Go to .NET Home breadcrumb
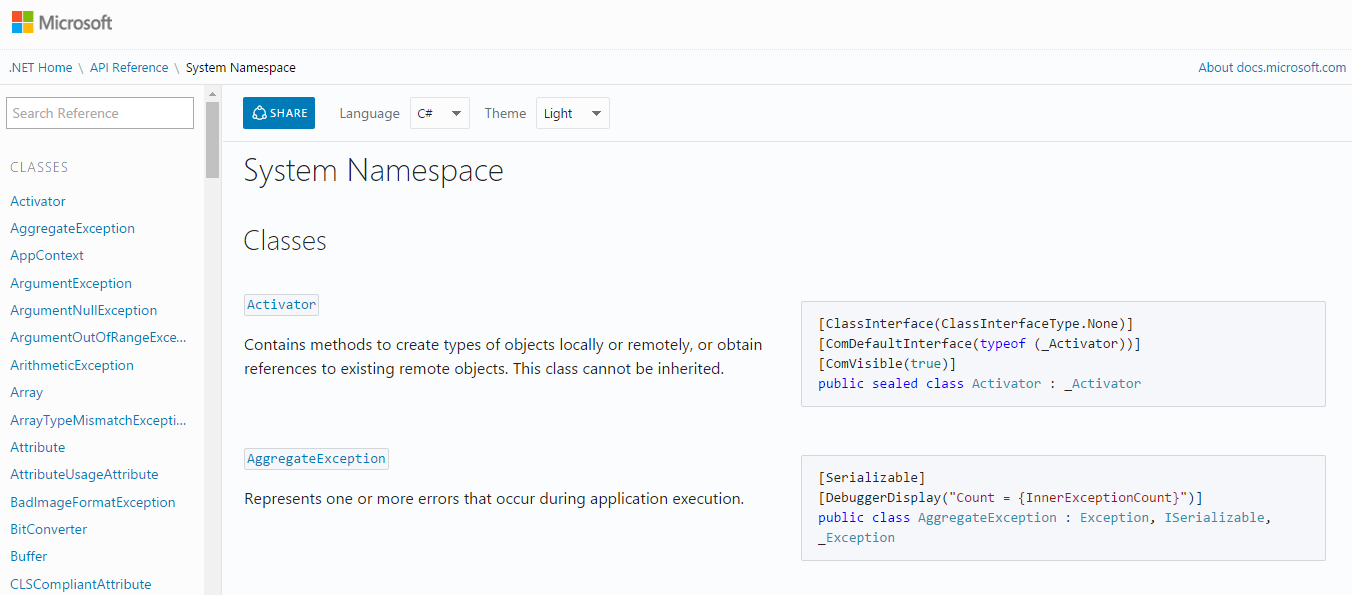The image size is (1352, 595). [41, 68]
